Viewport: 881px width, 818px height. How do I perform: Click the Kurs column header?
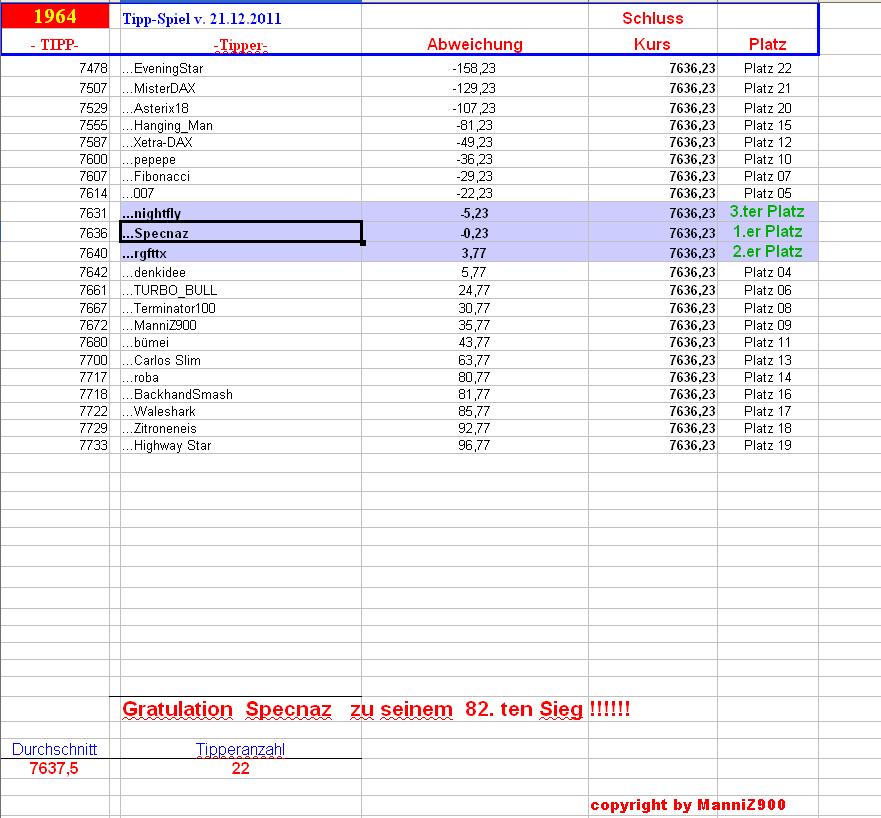point(652,44)
